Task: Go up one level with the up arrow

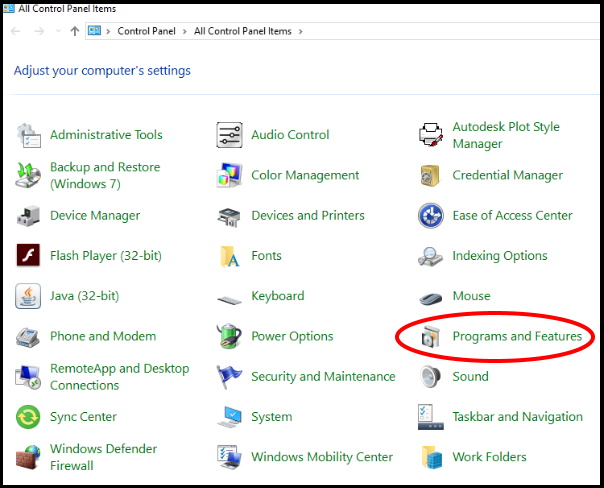Action: coord(75,31)
